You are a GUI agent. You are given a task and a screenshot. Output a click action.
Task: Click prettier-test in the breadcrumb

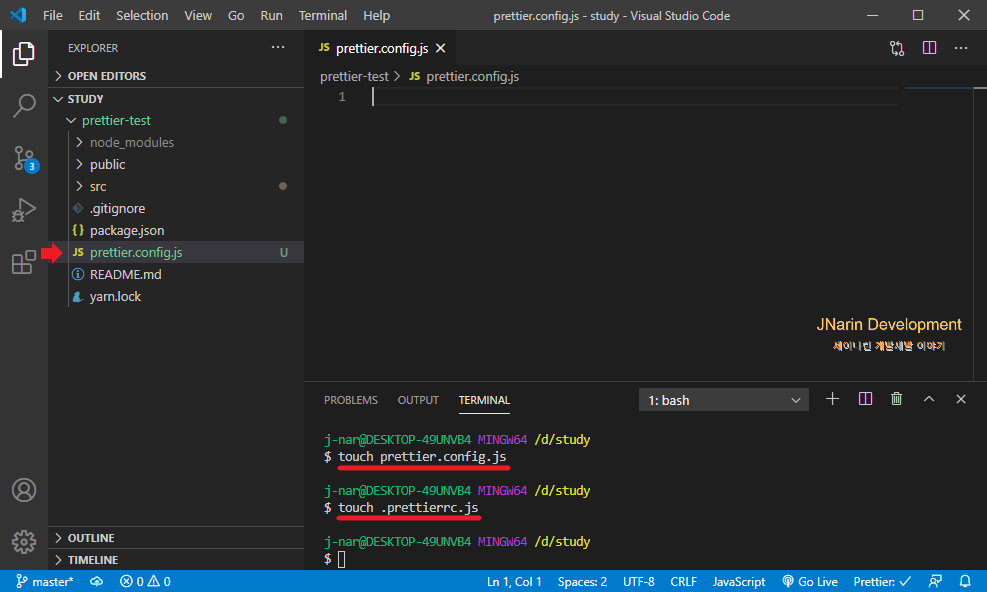tap(354, 76)
